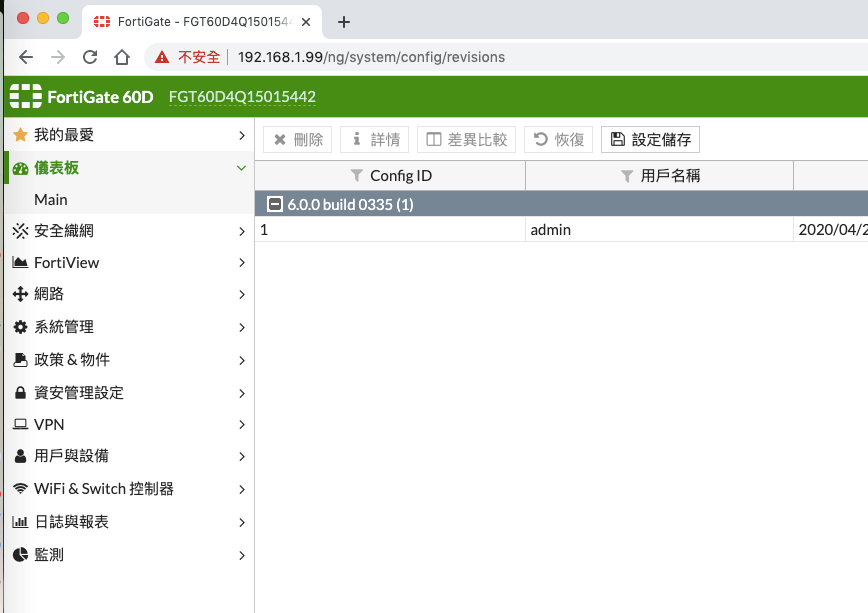Image resolution: width=868 pixels, height=613 pixels.
Task: Click the network arrows icon beside 網路
Action: pos(20,294)
